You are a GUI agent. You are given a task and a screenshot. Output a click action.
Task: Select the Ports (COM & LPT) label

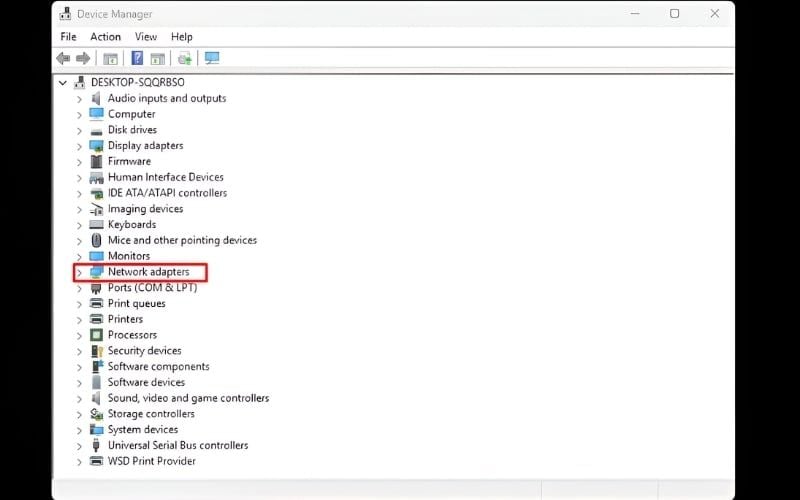153,287
